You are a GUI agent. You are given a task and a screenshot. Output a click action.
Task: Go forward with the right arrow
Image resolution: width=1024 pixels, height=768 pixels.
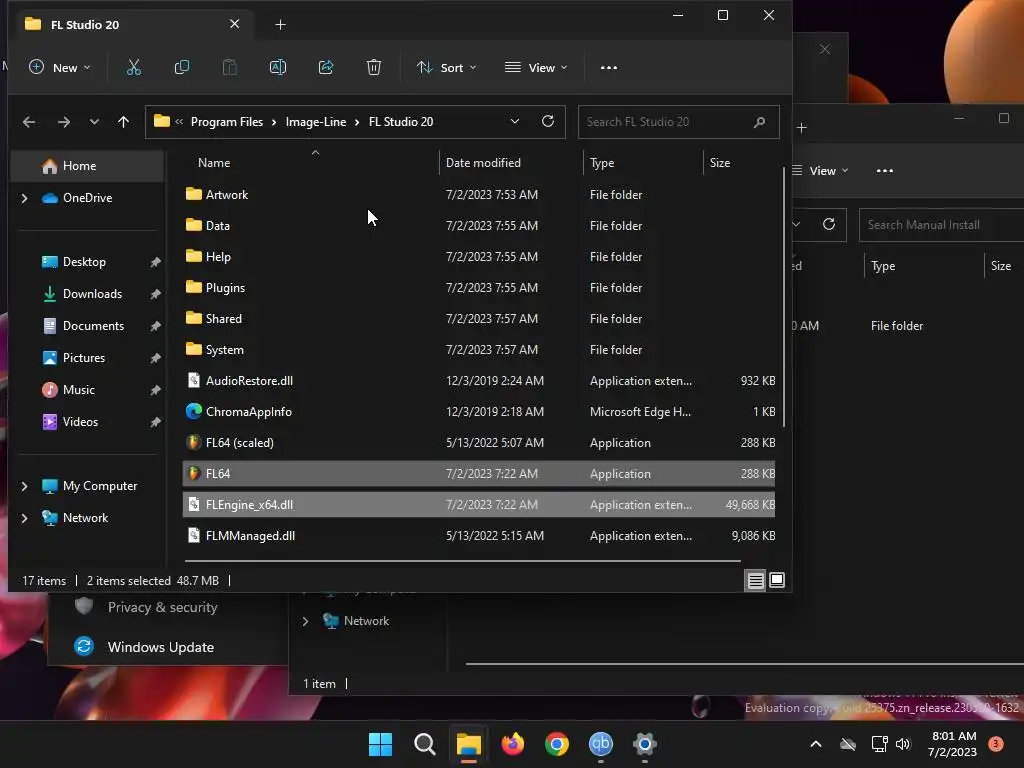[x=63, y=122]
